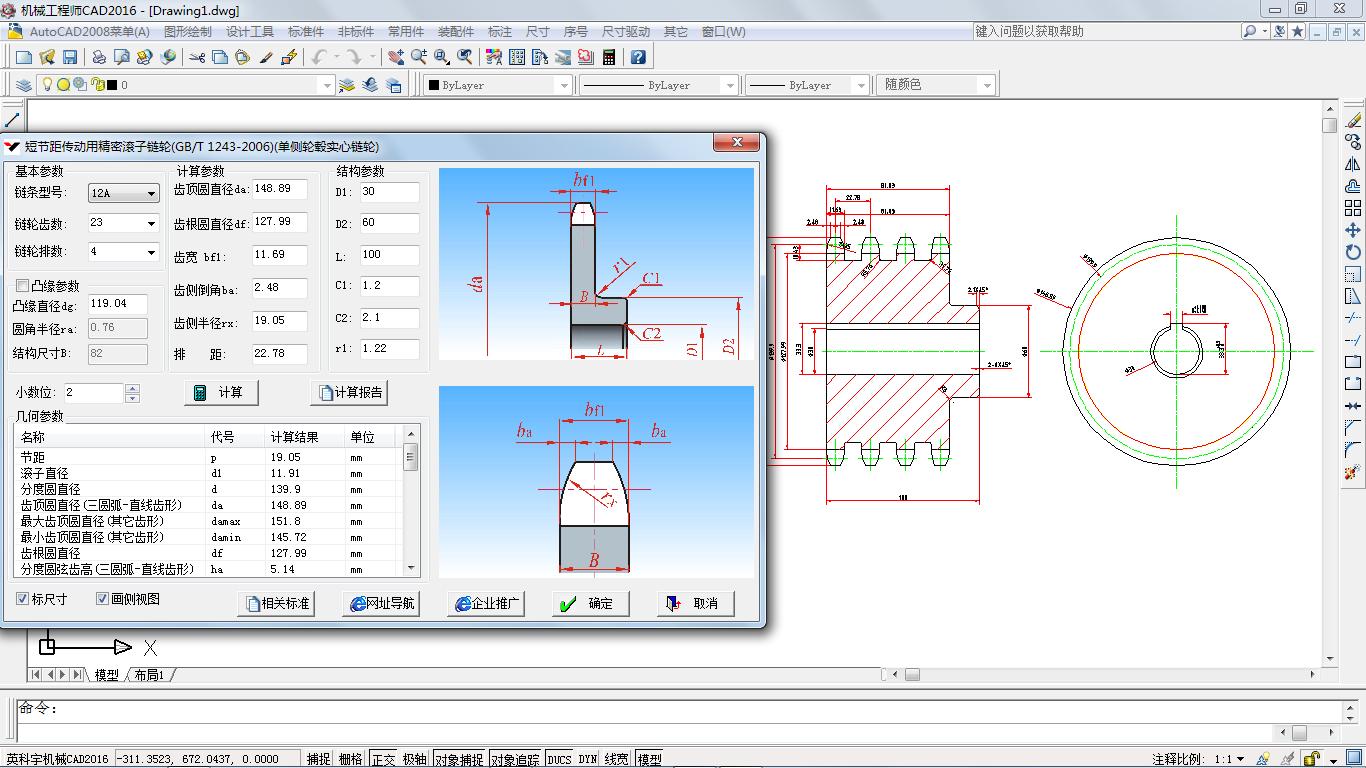Click the 齿顶圆直径 da input field
Screen dimensions: 1366x768
279,189
